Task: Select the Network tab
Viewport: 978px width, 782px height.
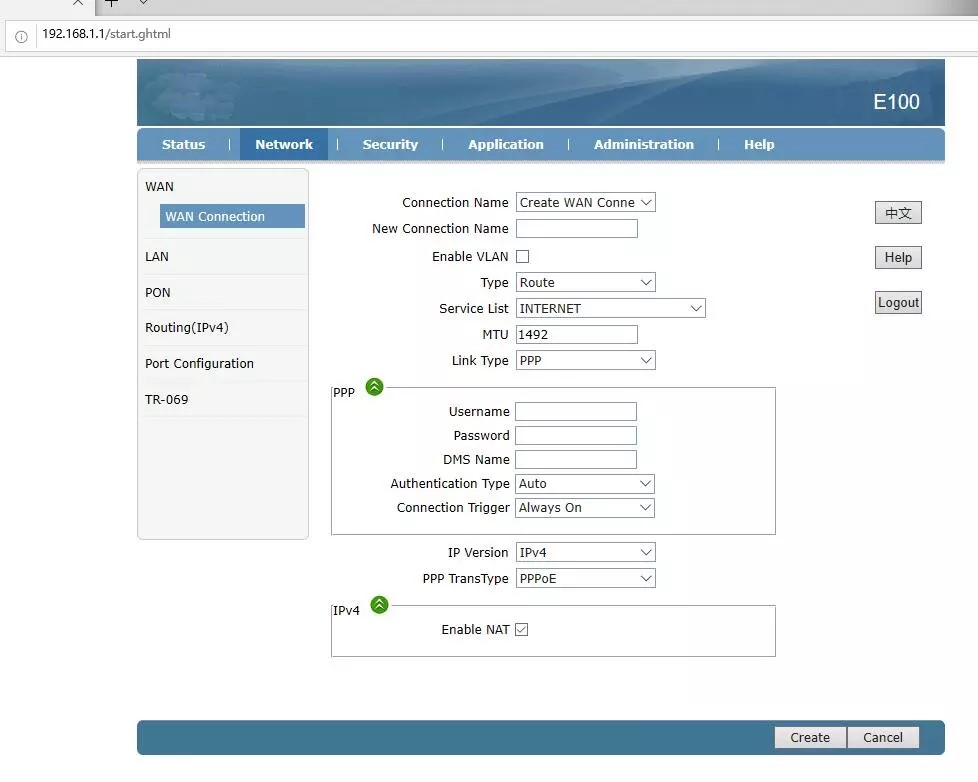Action: click(x=284, y=145)
